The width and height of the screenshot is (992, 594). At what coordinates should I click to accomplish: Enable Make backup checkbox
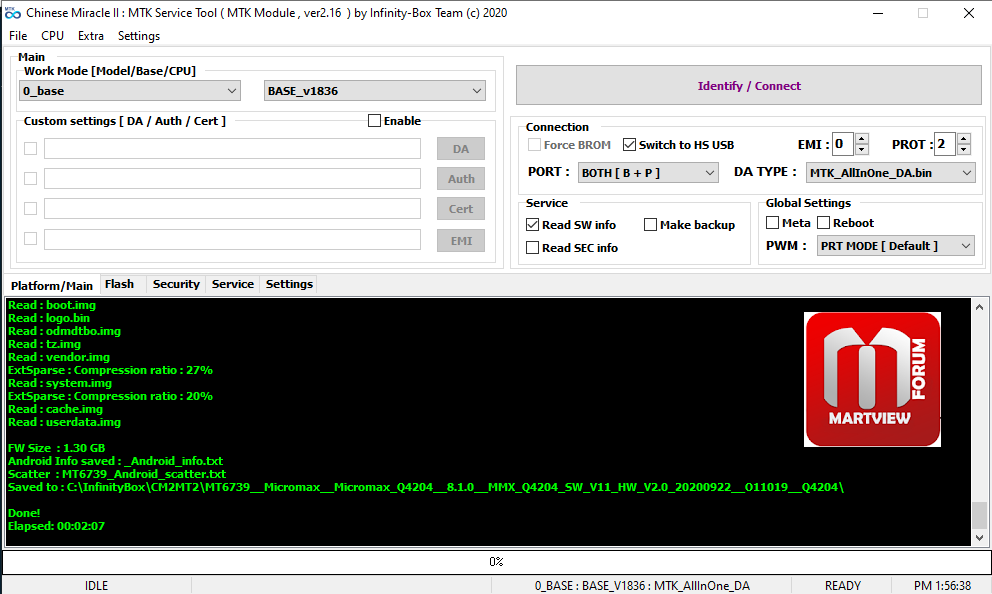point(650,225)
